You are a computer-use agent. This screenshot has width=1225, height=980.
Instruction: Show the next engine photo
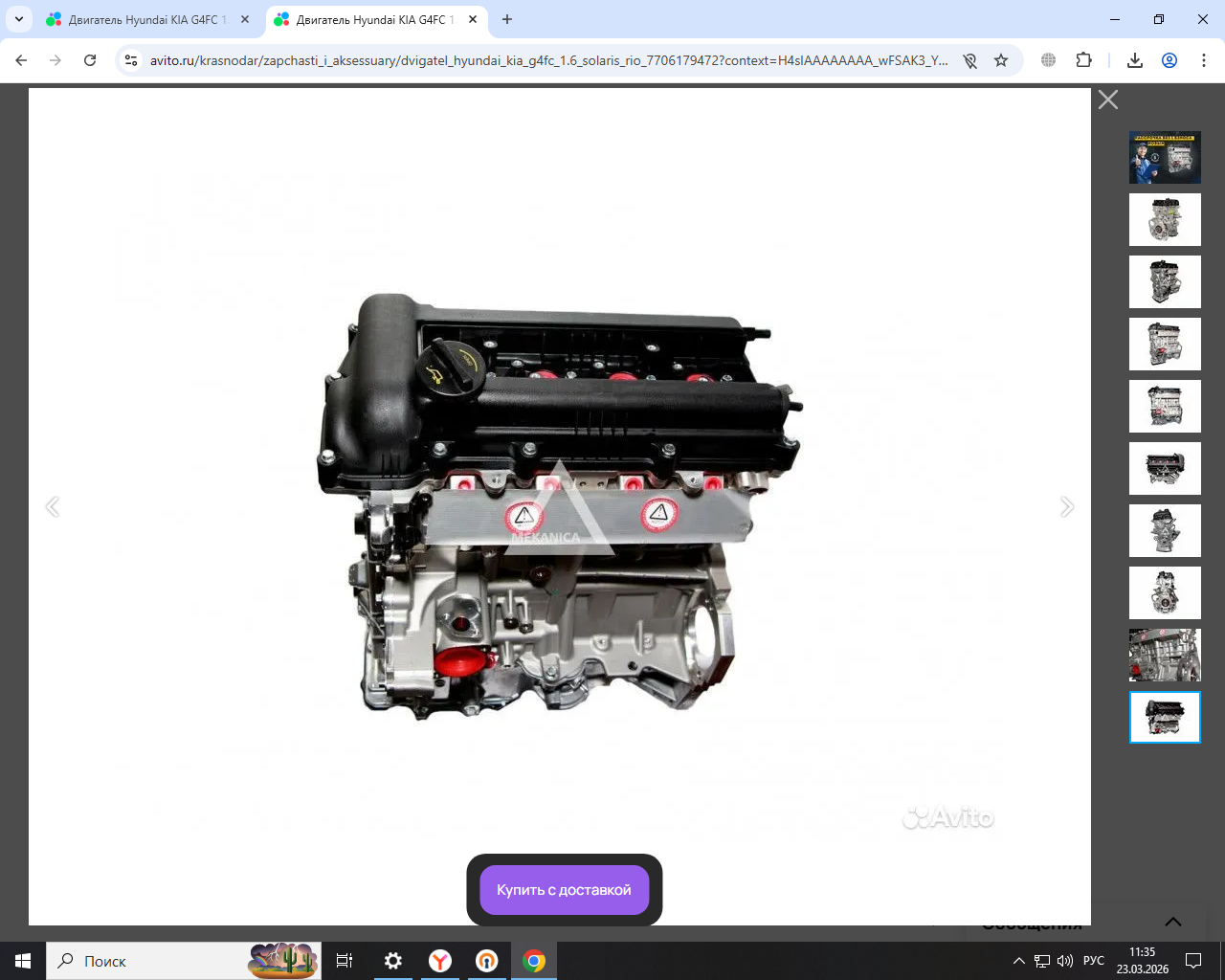[x=1067, y=507]
